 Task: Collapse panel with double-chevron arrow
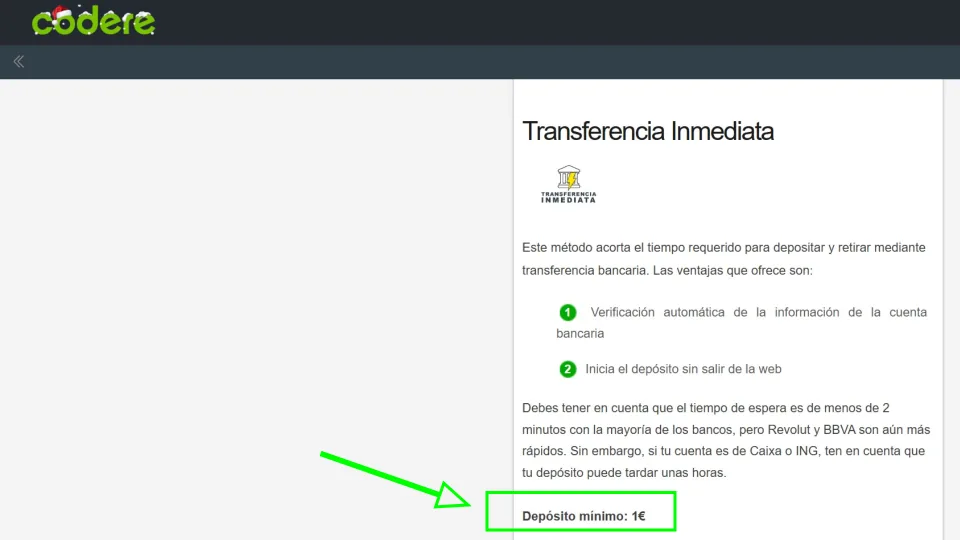pos(18,62)
